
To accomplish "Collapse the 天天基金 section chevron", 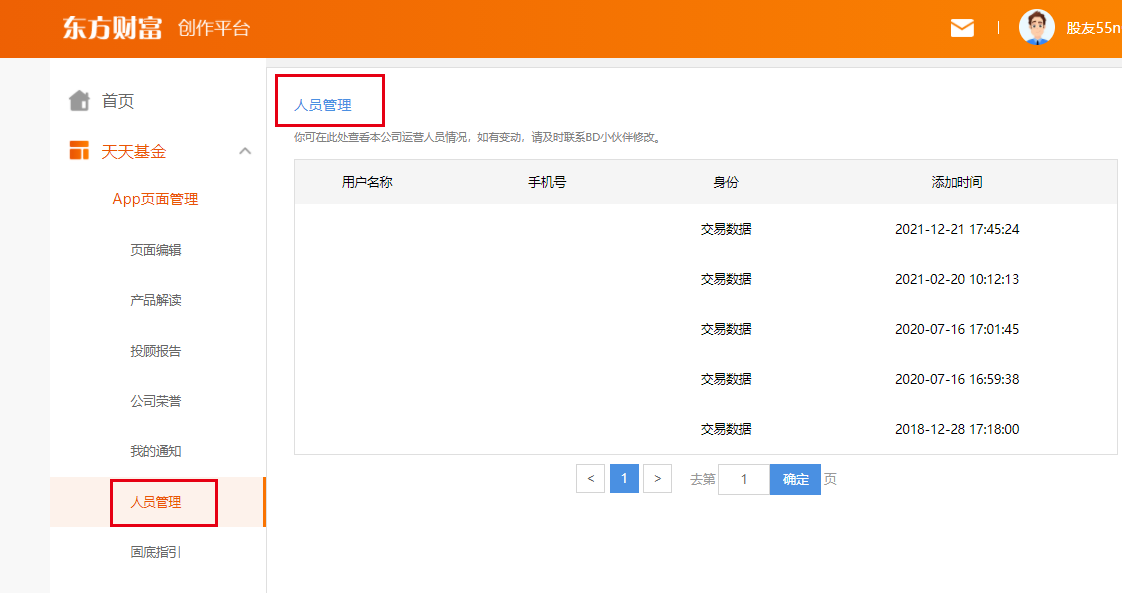I will pos(245,151).
